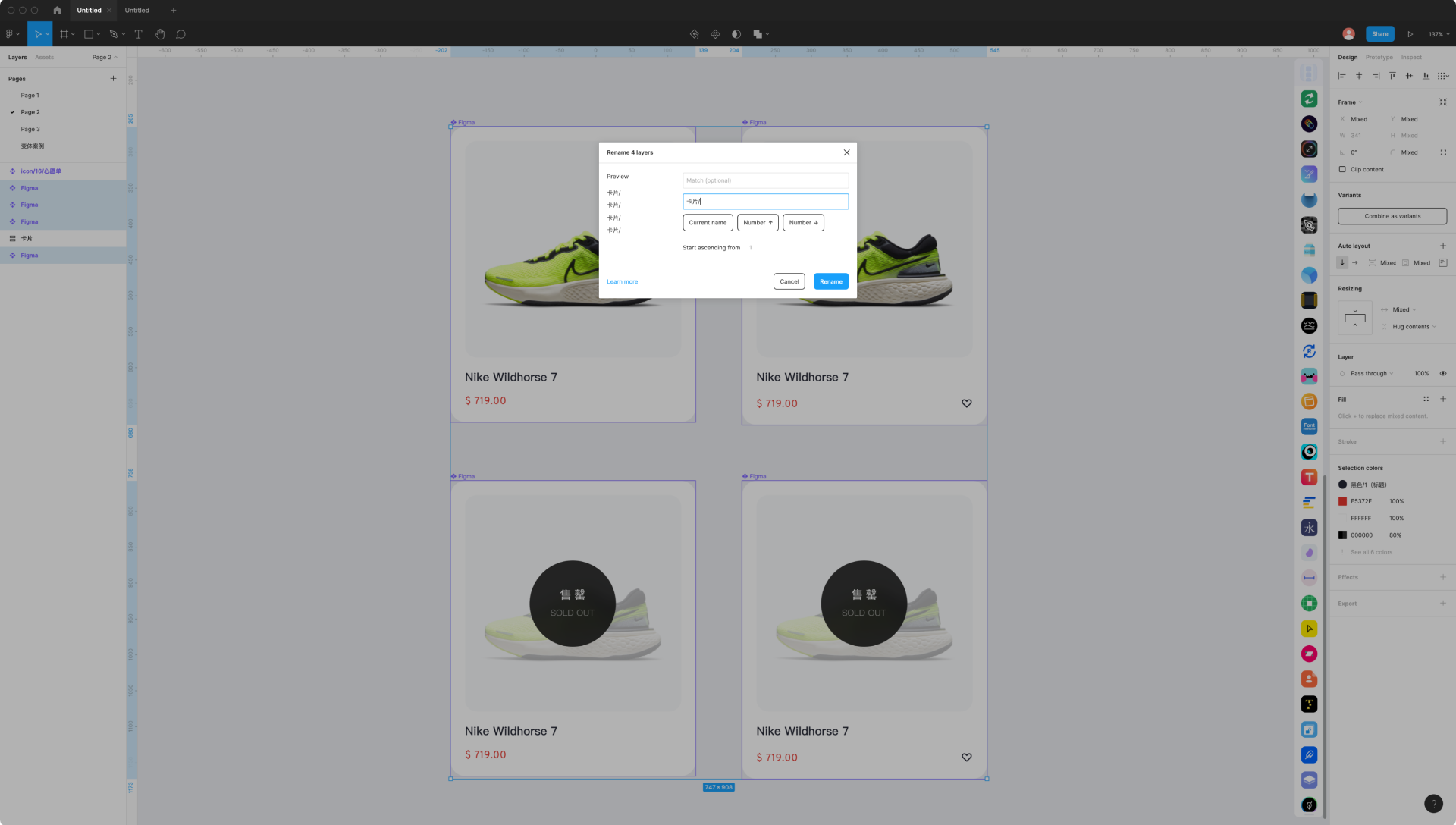
Task: Open the help question mark button
Action: click(x=1432, y=804)
